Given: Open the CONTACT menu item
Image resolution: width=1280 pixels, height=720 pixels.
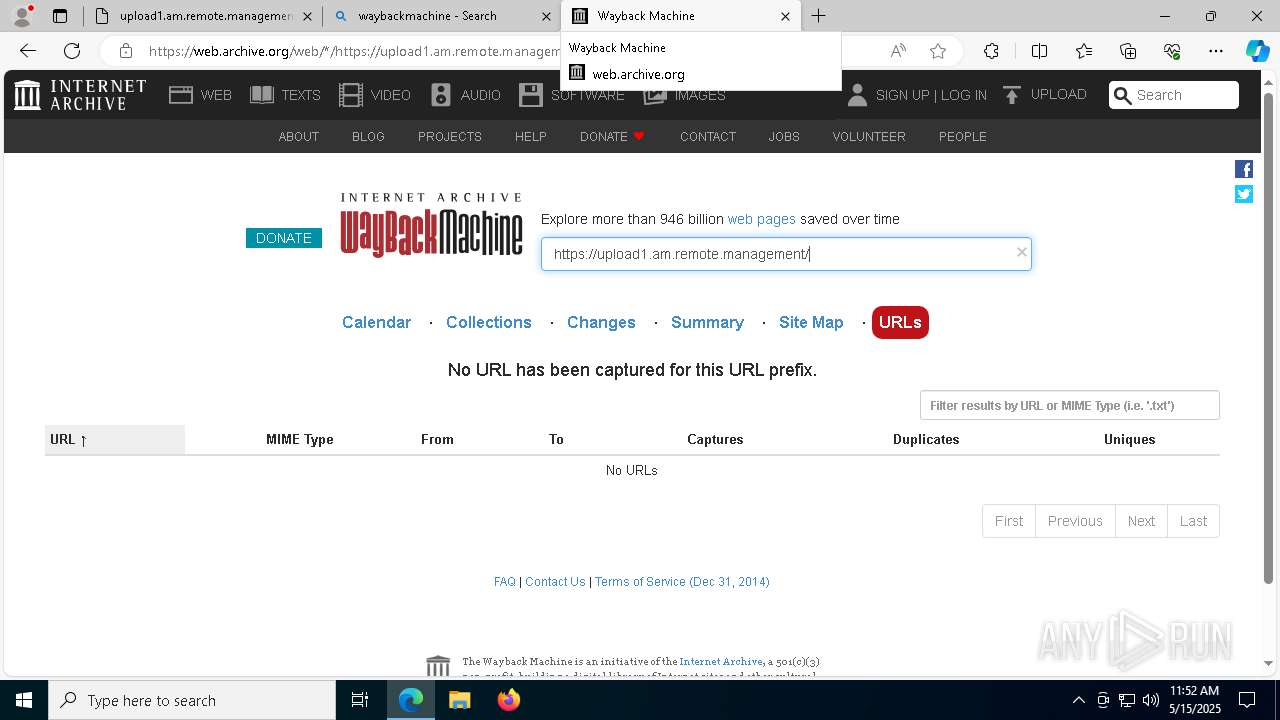Looking at the screenshot, I should click(708, 137).
